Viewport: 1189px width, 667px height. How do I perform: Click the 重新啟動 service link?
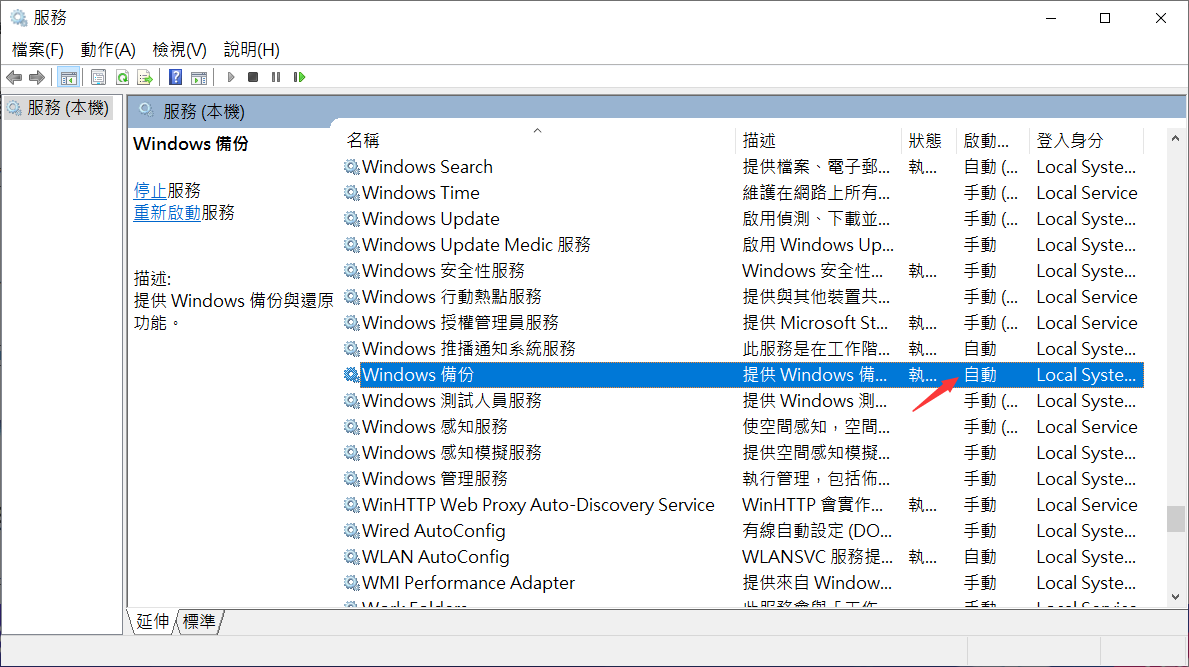(x=167, y=212)
